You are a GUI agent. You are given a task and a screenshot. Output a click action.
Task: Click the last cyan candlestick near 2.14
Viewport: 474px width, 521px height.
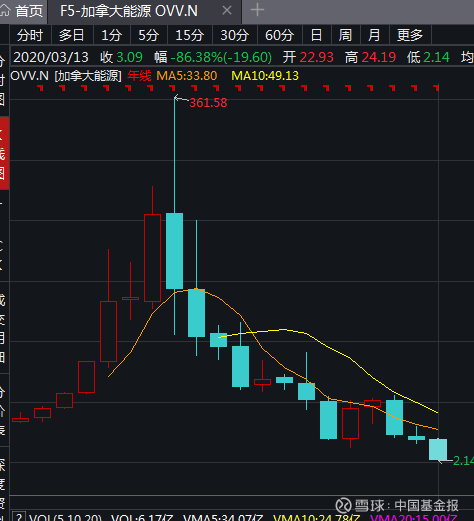(438, 449)
